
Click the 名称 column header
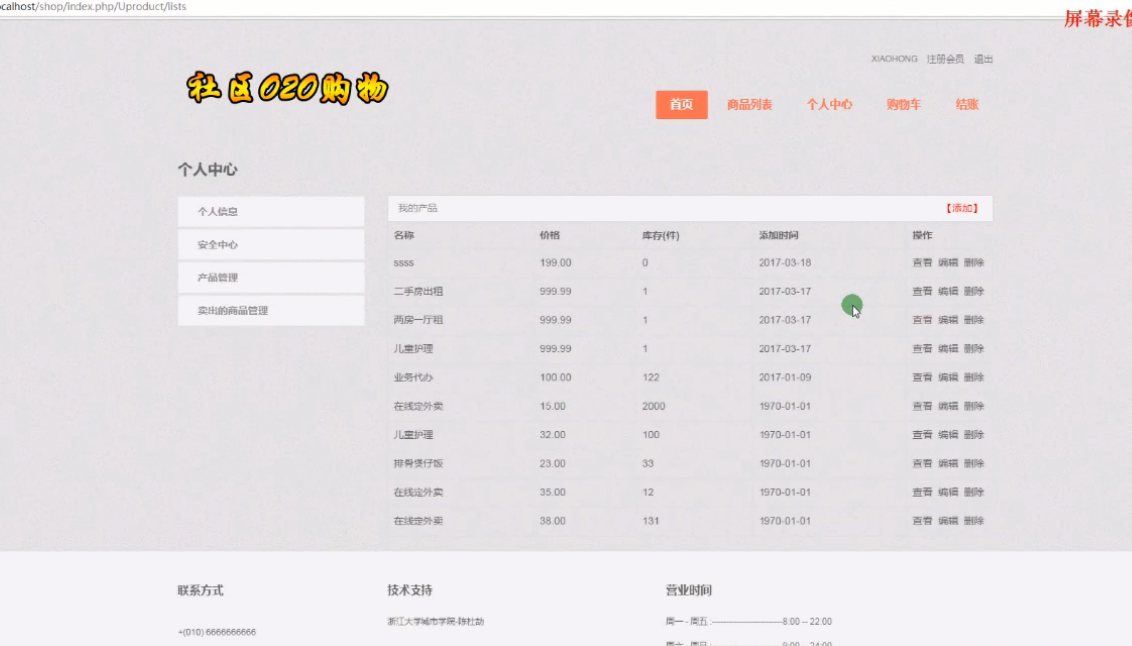(404, 235)
